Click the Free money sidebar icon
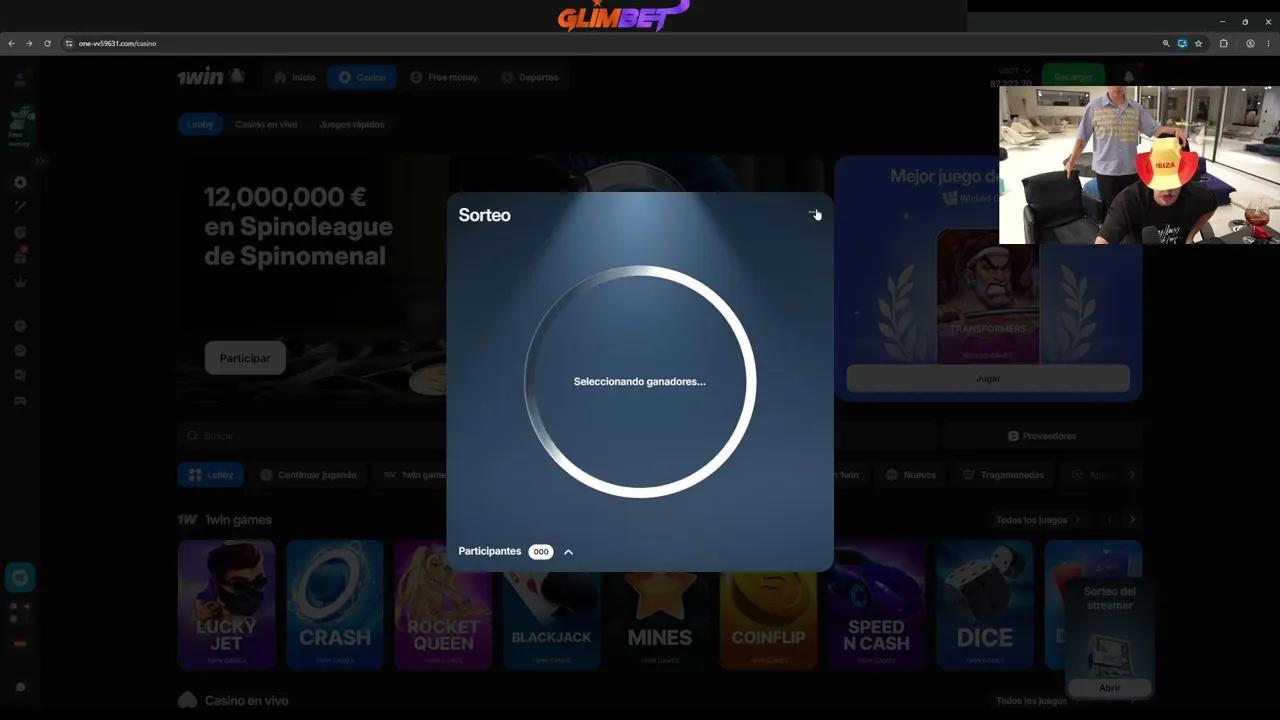The image size is (1280, 720). click(x=20, y=125)
